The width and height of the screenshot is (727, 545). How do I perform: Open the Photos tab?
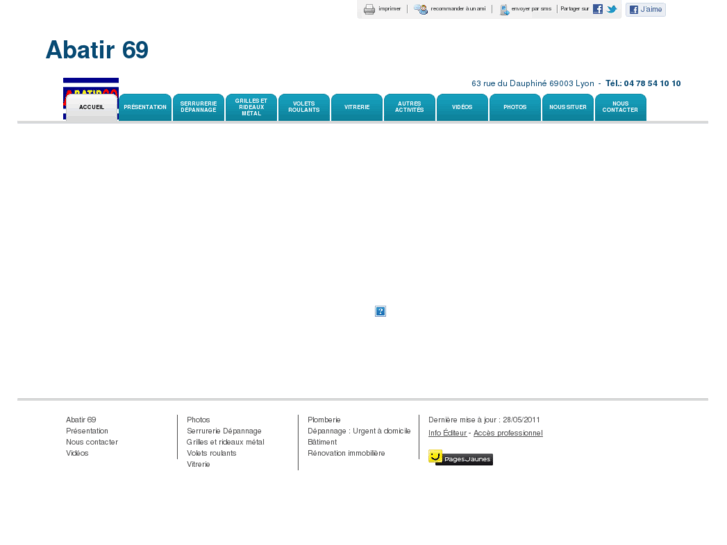(515, 107)
